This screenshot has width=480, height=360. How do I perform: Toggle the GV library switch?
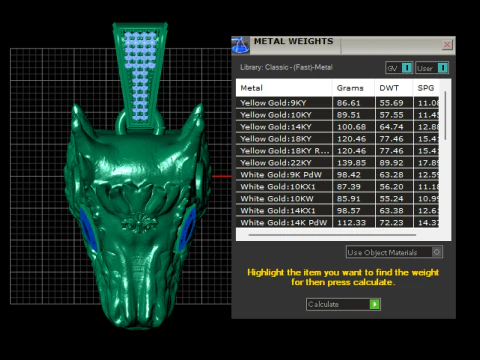click(399, 68)
